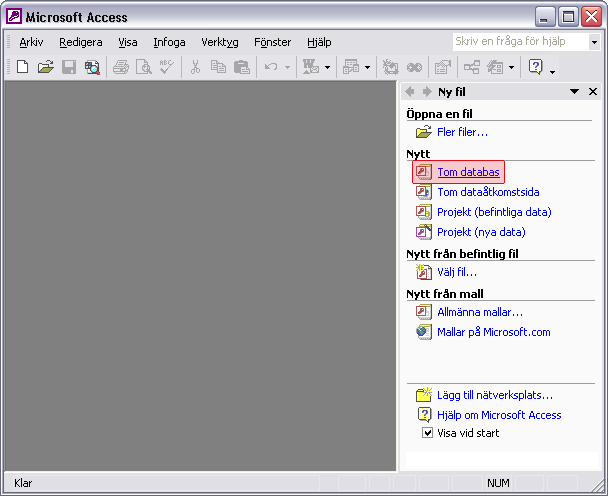Click the Open folder toolbar icon

tap(45, 67)
